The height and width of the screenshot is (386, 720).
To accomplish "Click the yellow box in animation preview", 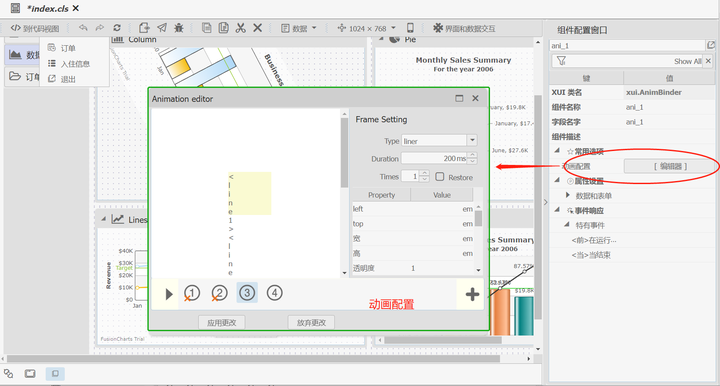I will (249, 193).
